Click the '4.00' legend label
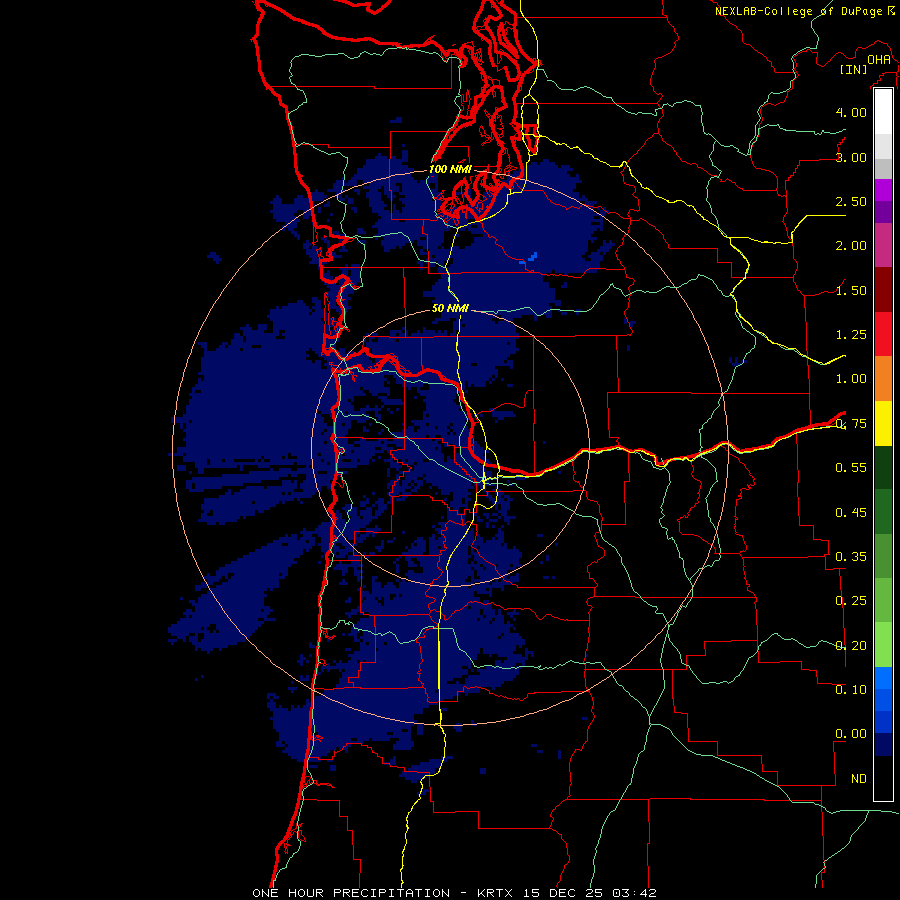 [851, 112]
